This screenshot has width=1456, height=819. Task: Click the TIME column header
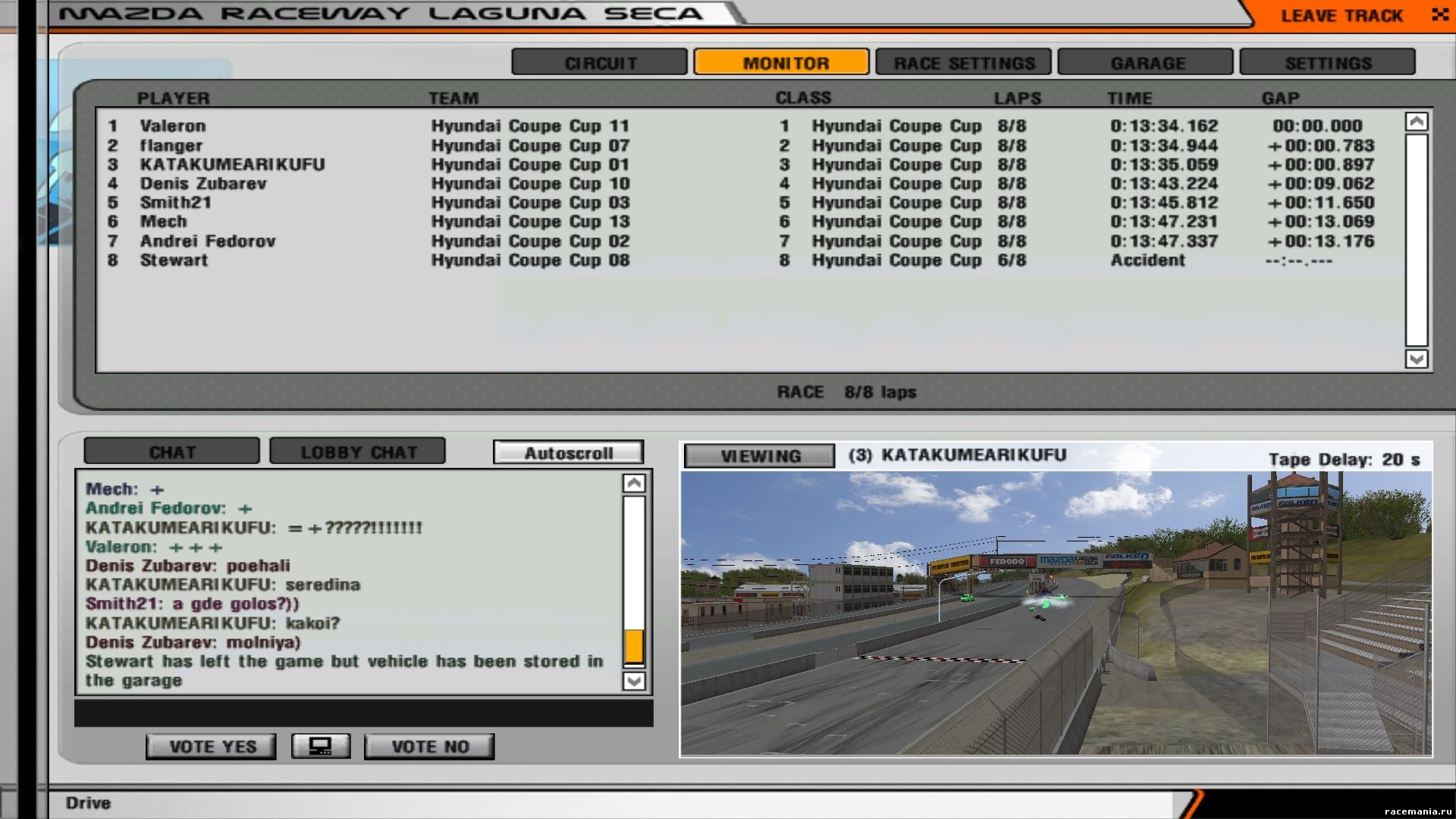tap(1129, 98)
